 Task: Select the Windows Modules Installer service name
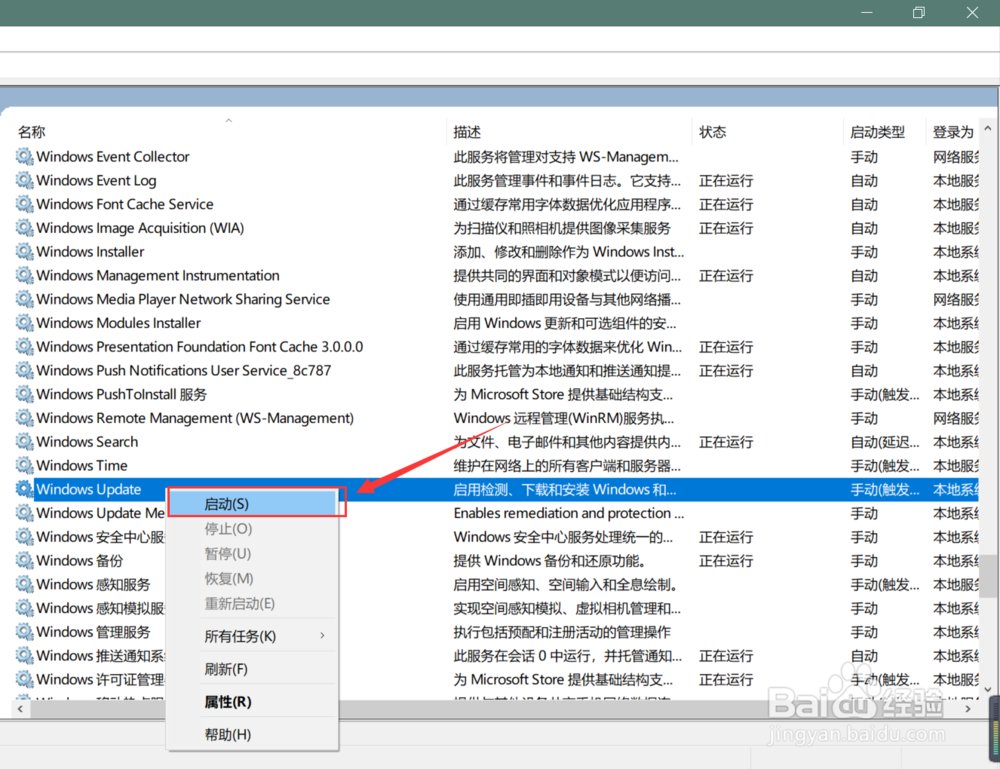tap(119, 323)
